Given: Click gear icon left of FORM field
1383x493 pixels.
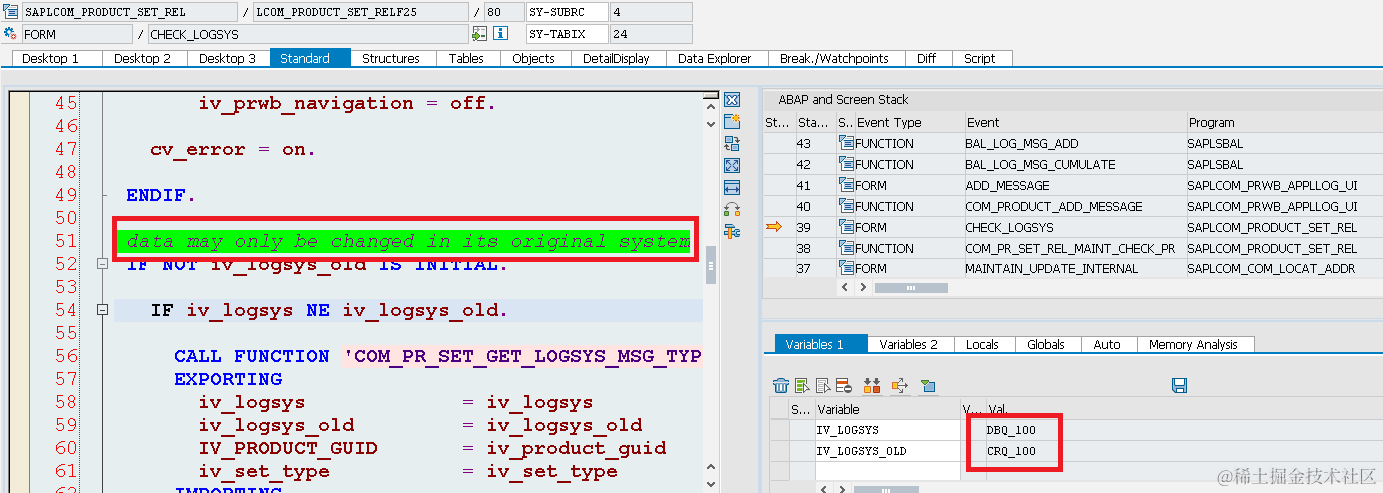Looking at the screenshot, I should point(10,34).
